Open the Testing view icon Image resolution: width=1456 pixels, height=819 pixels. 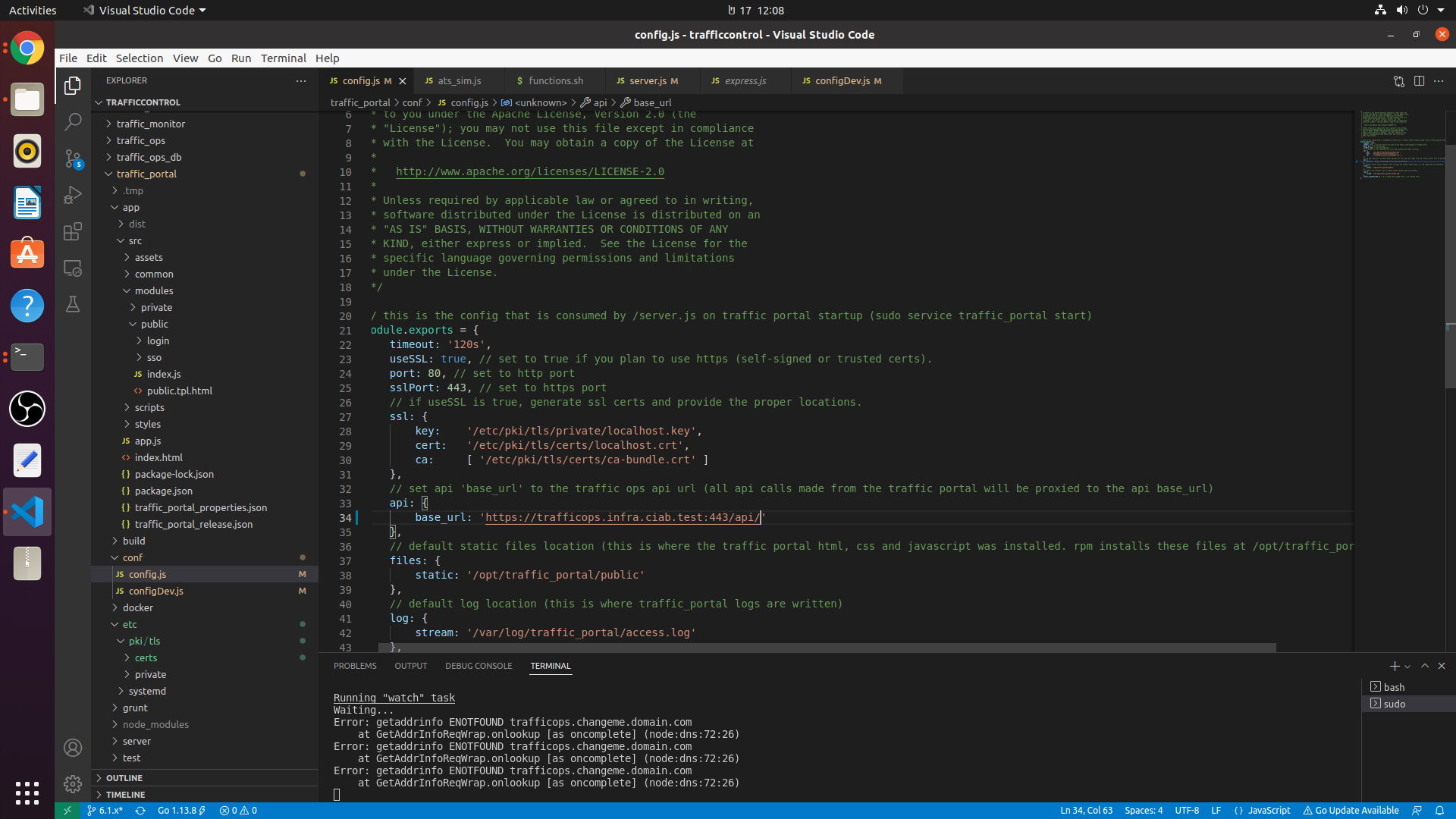(x=73, y=304)
